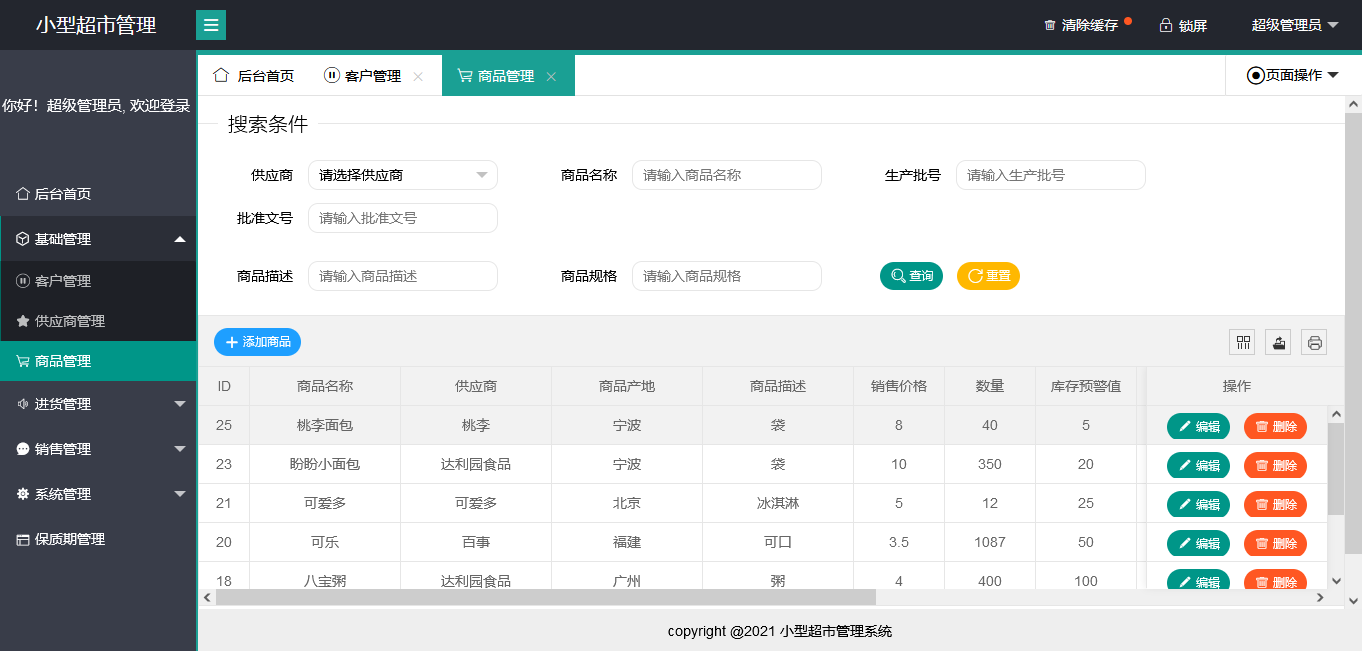1362x651 pixels.
Task: Expand the 超级管理员 user menu
Action: [1294, 25]
